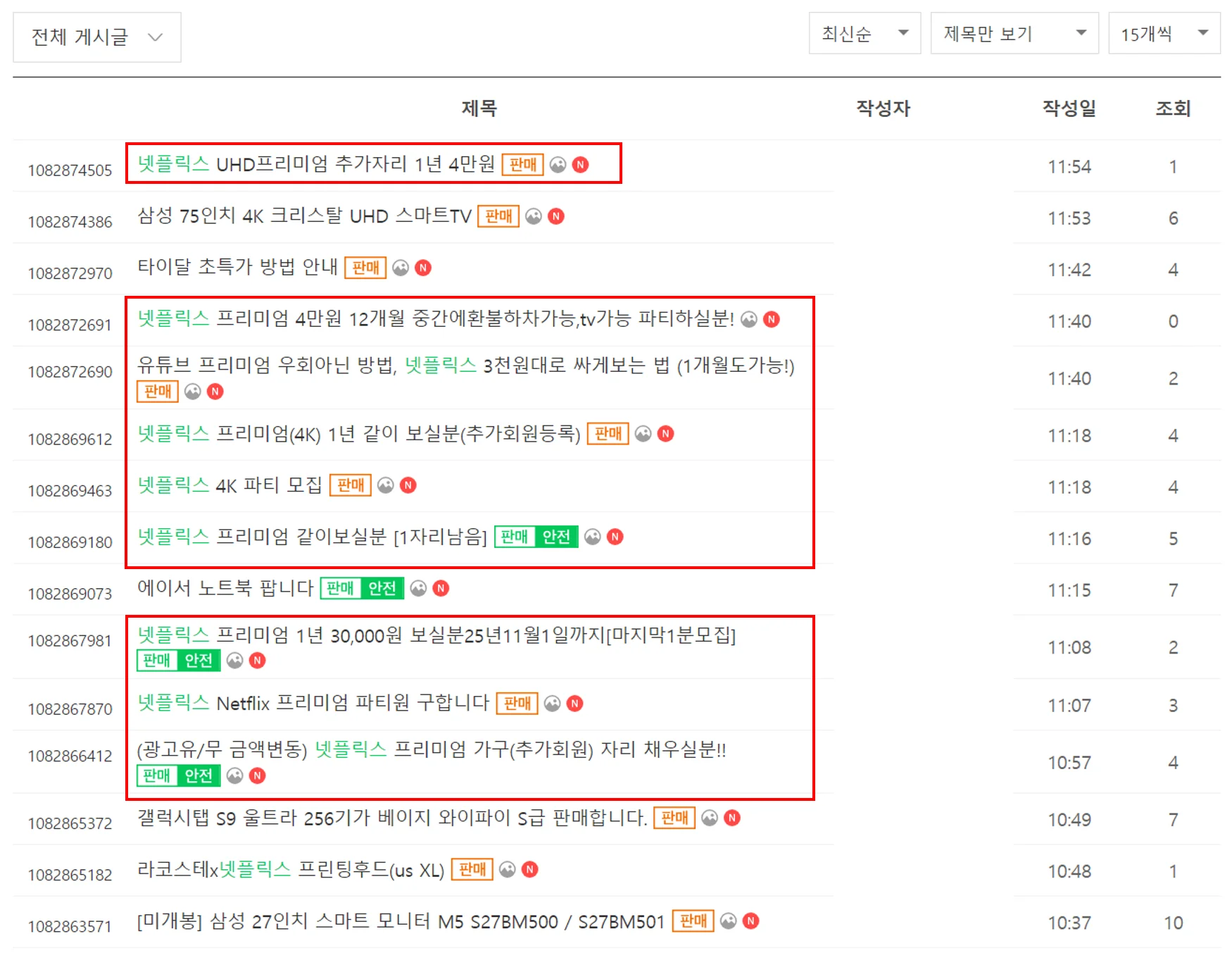Click the red N icon on '넷플릭스 4K 파티 모집' row

pyautogui.click(x=408, y=485)
